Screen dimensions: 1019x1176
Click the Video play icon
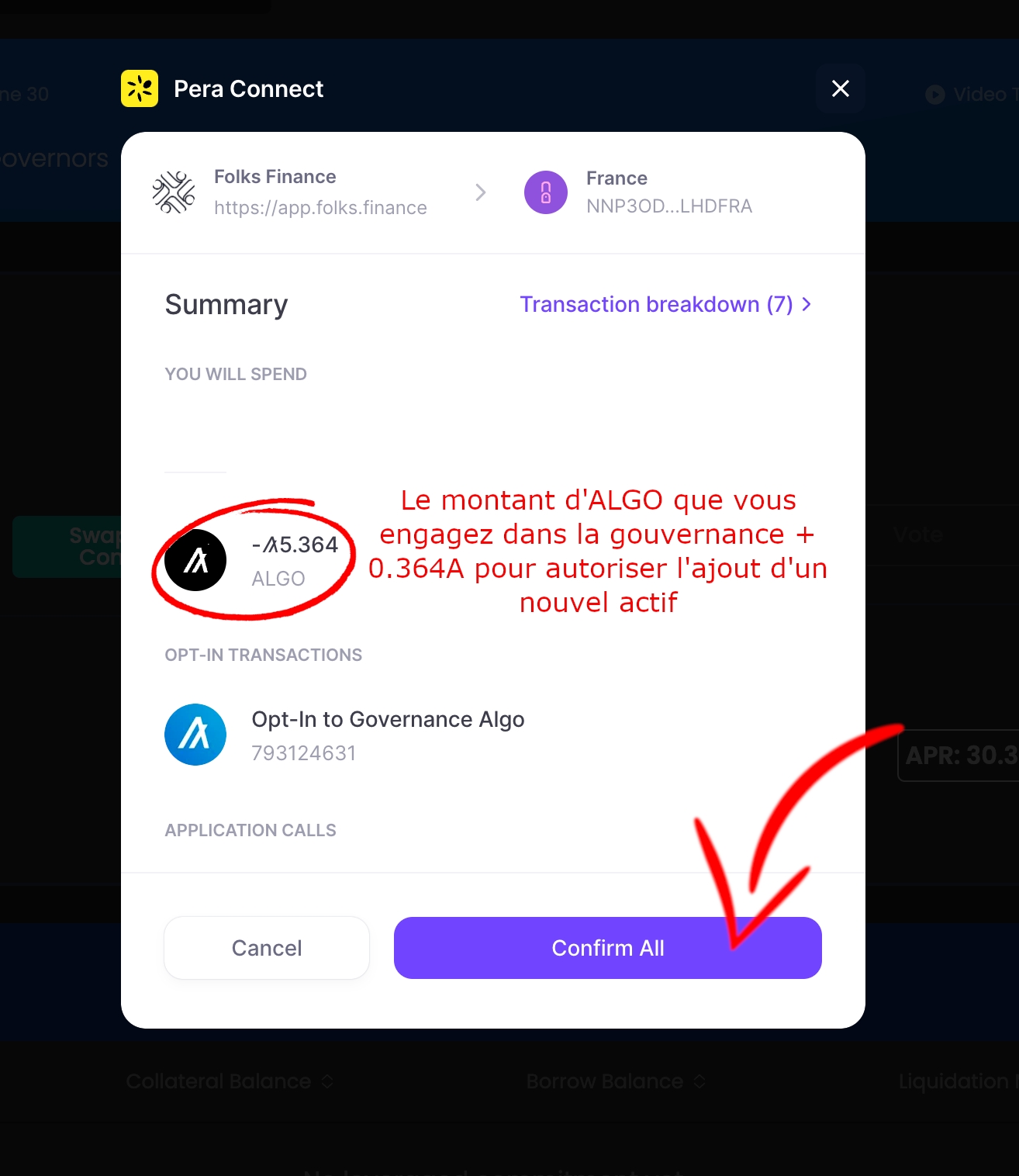tap(935, 95)
